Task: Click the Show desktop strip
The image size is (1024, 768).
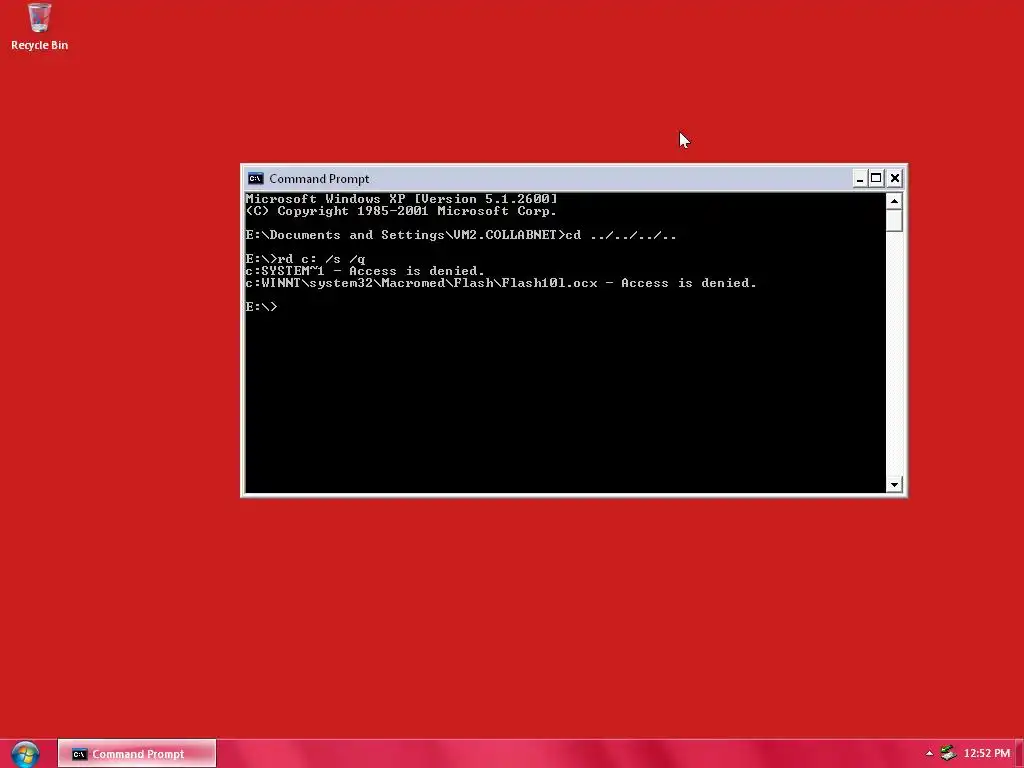Action: click(1019, 754)
